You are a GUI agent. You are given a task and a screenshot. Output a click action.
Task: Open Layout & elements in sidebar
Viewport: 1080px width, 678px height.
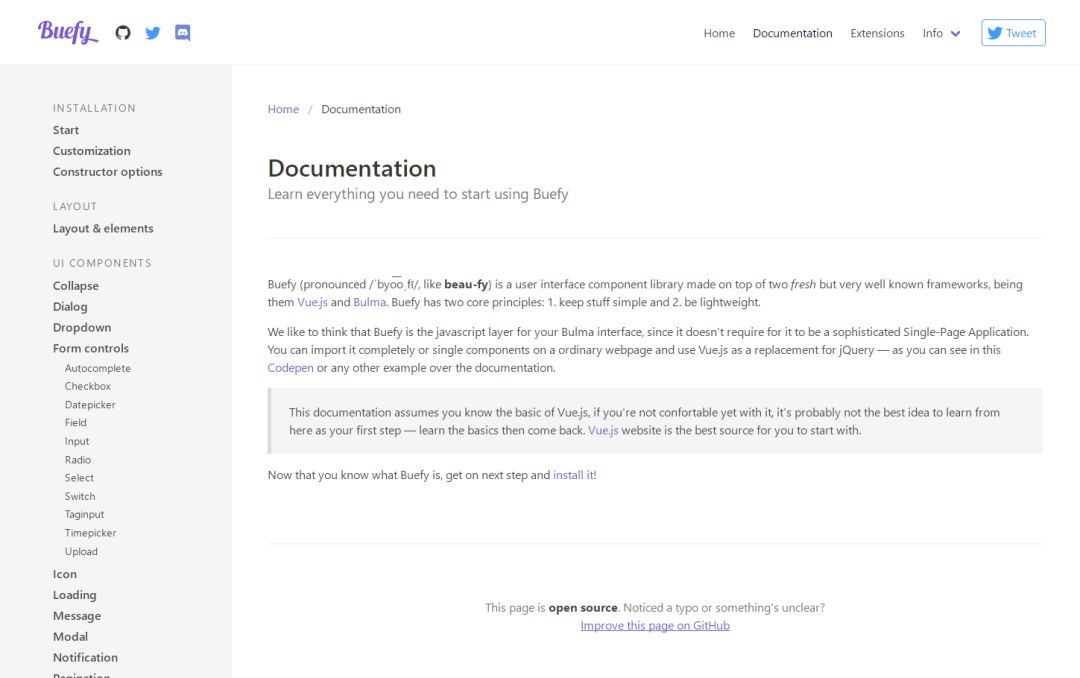[x=103, y=228]
